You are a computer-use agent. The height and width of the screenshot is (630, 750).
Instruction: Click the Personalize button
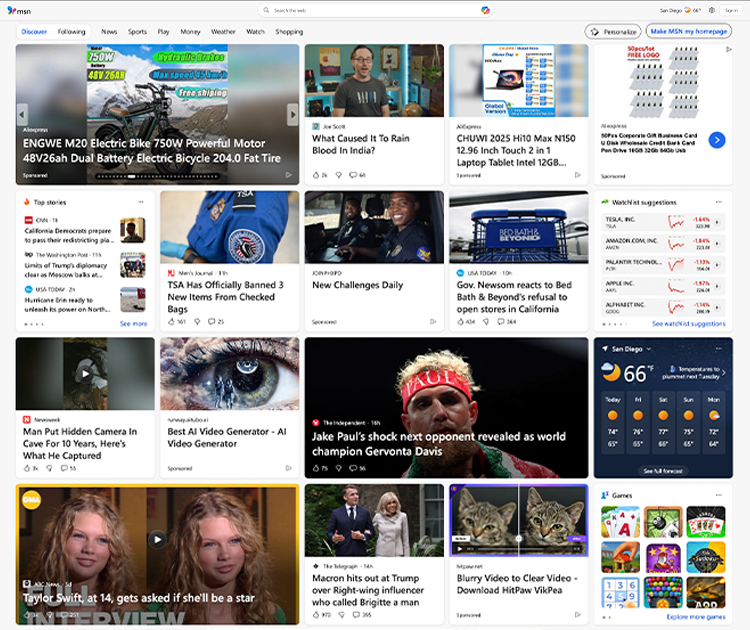pos(613,32)
